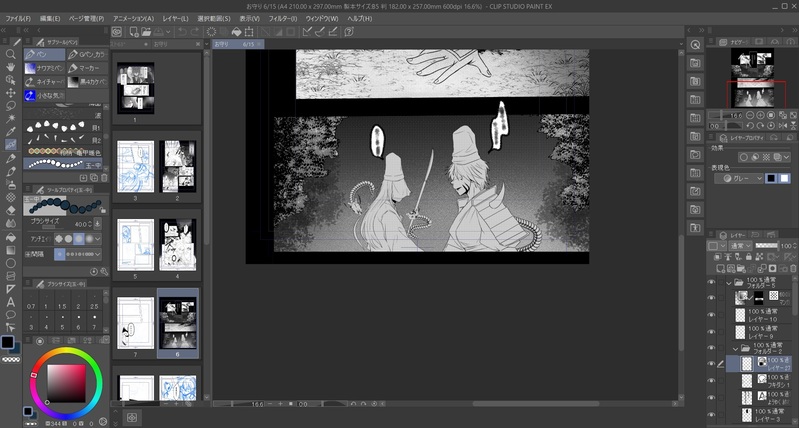Toggle Border effect circle in Layer Property
The image size is (799, 428).
(746, 157)
